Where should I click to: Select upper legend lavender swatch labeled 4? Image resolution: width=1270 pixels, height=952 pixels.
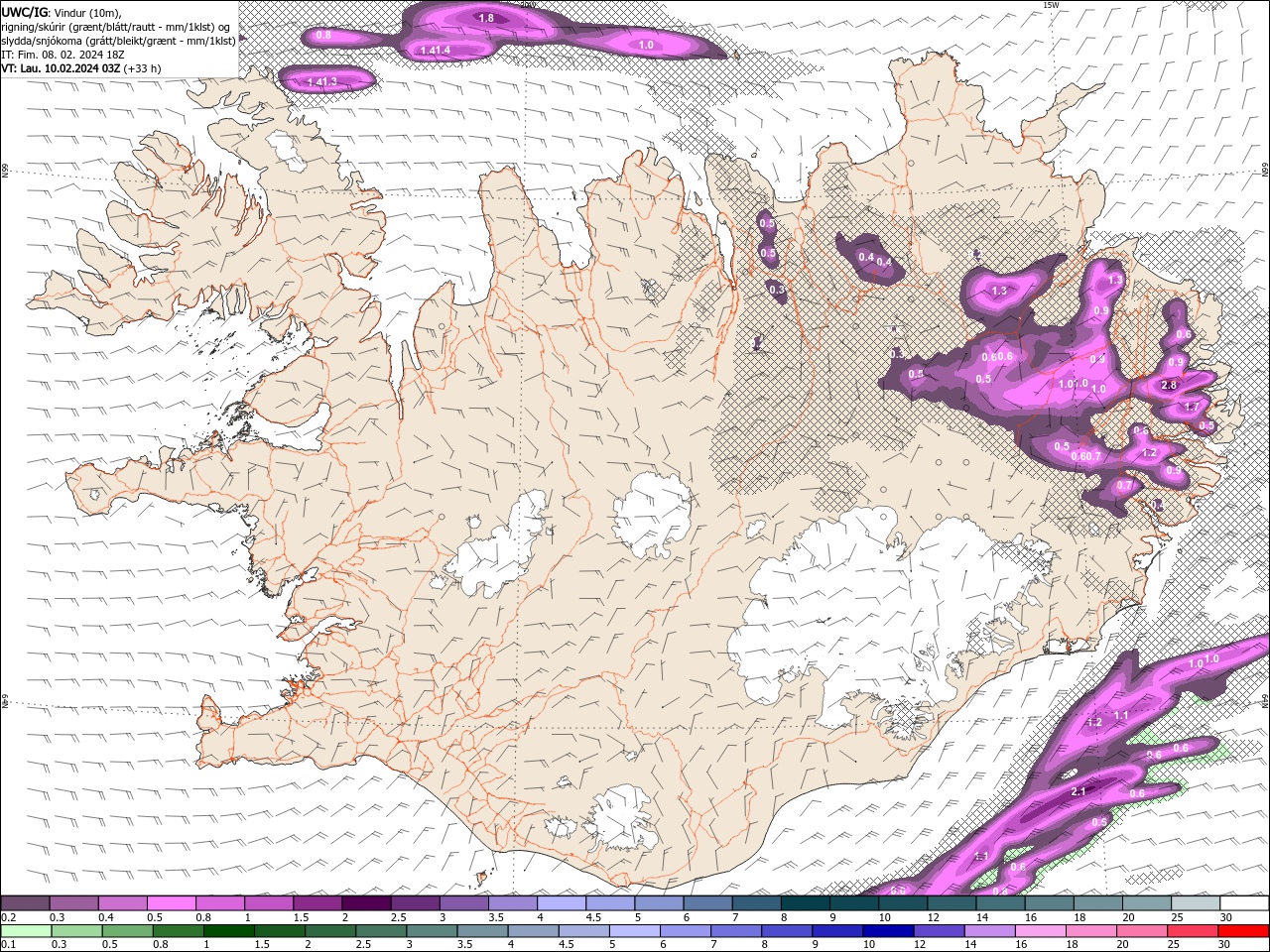pyautogui.click(x=562, y=903)
